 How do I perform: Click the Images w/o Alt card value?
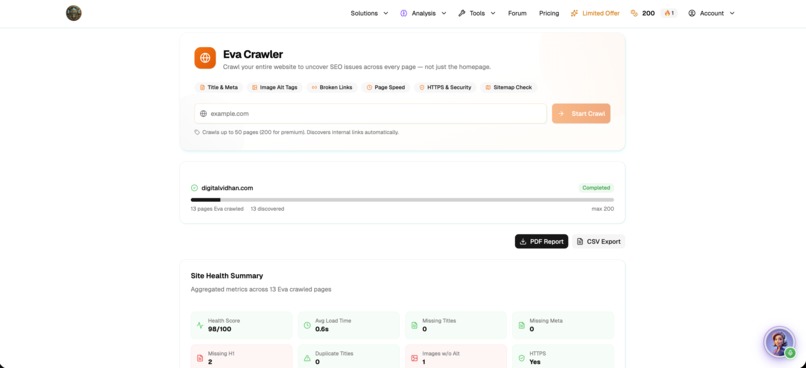pyautogui.click(x=424, y=362)
